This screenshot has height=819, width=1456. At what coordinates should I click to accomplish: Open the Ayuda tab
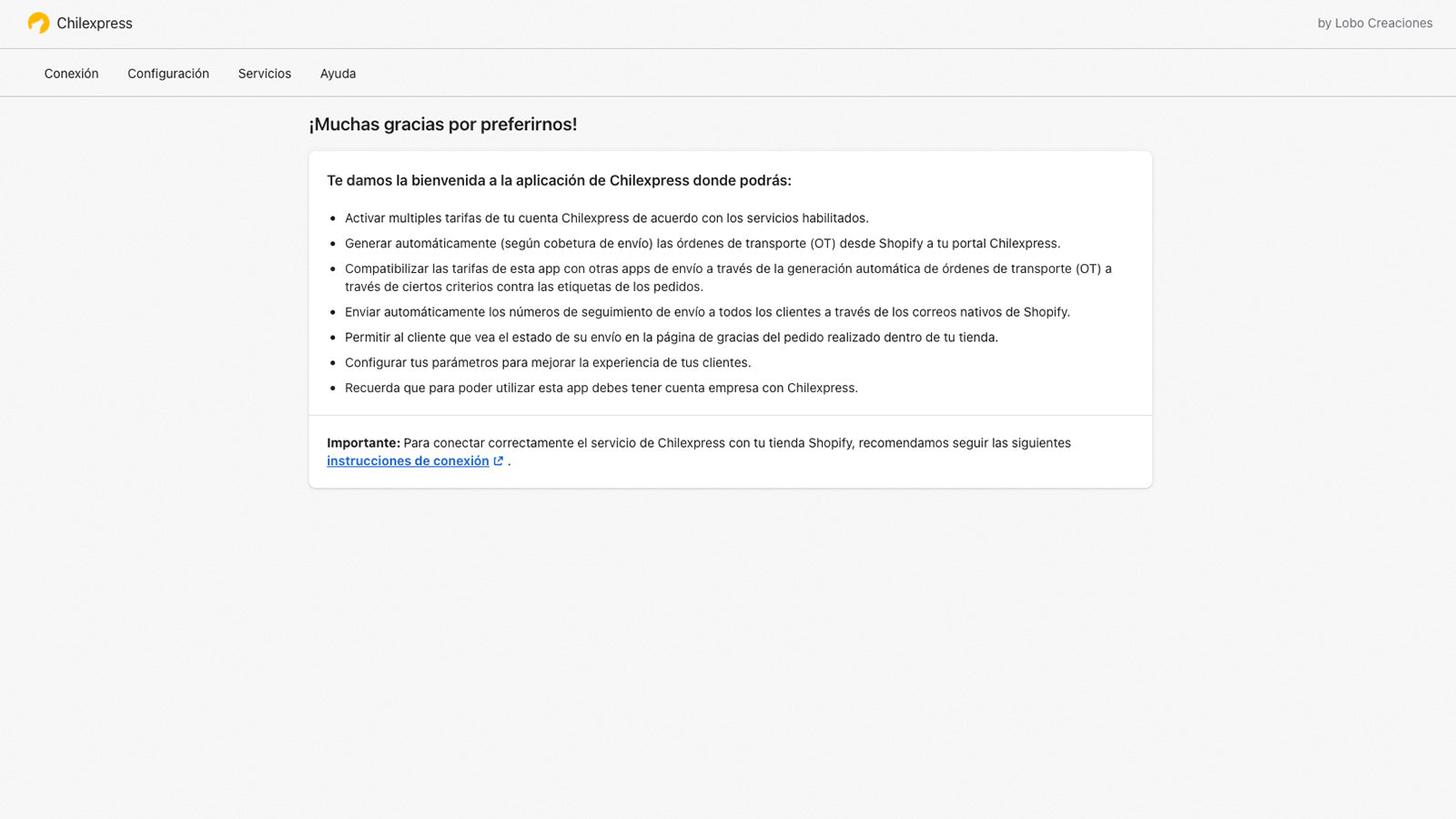tap(338, 74)
